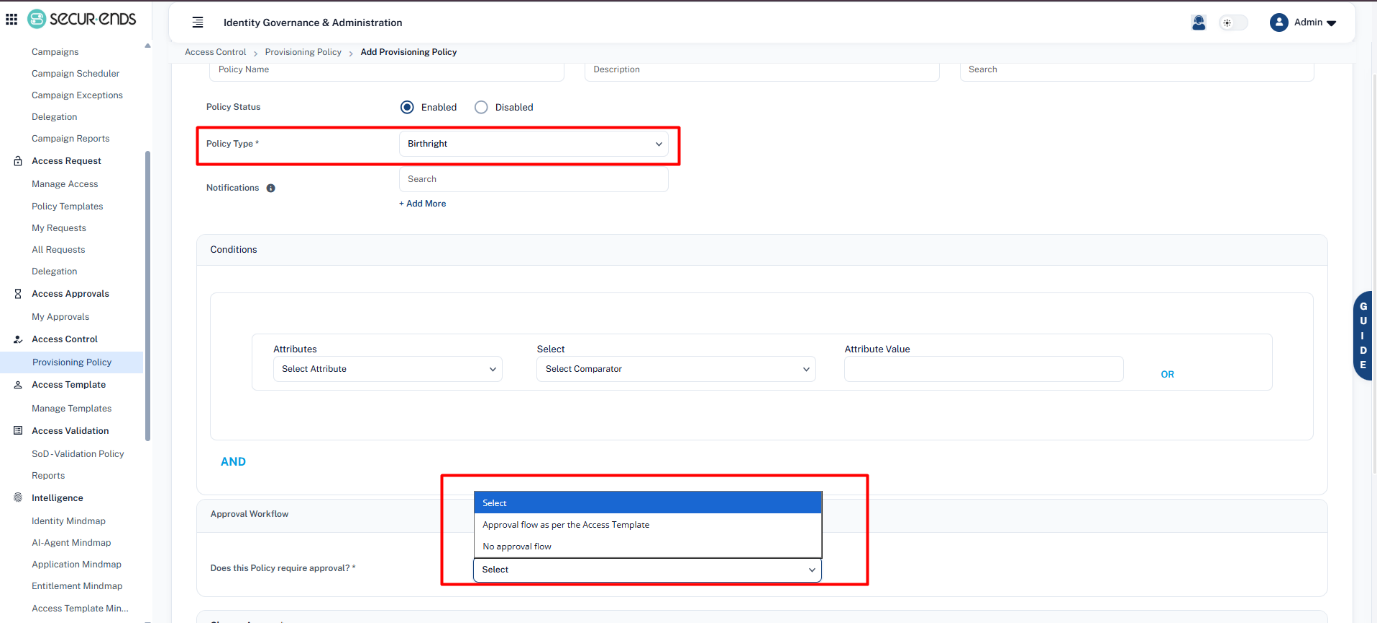Select the Disabled radio button
Image resolution: width=1378 pixels, height=624 pixels.
click(481, 107)
